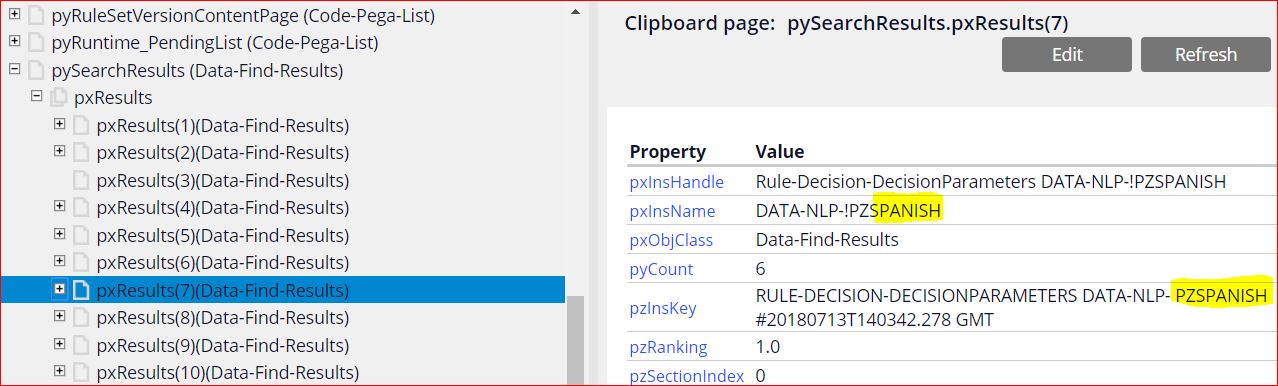Click page icon of pySearchResults
This screenshot has width=1278, height=386.
point(36,71)
